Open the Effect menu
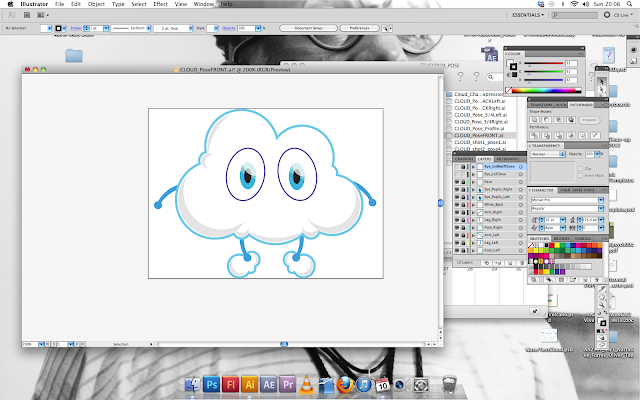The height and width of the screenshot is (400, 640). 160,4
